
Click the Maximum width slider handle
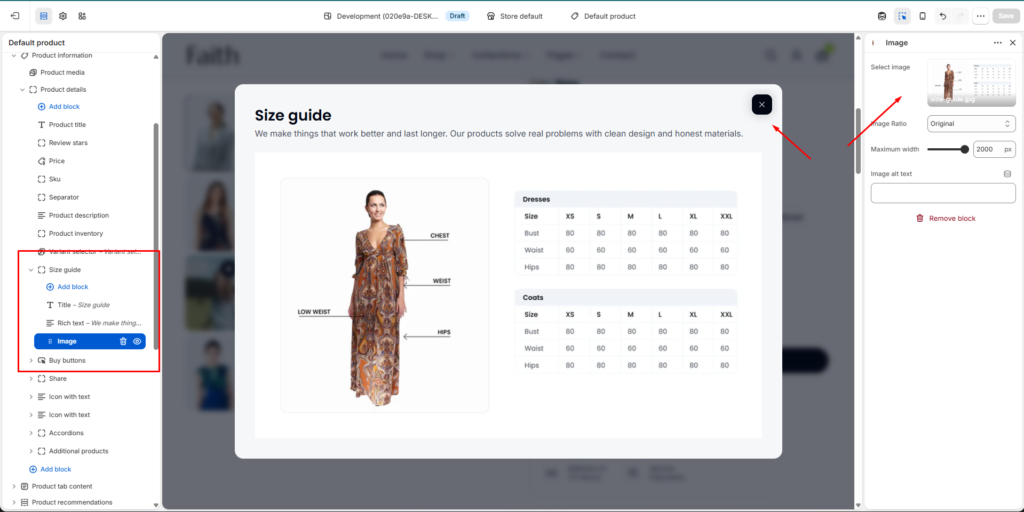[965, 150]
